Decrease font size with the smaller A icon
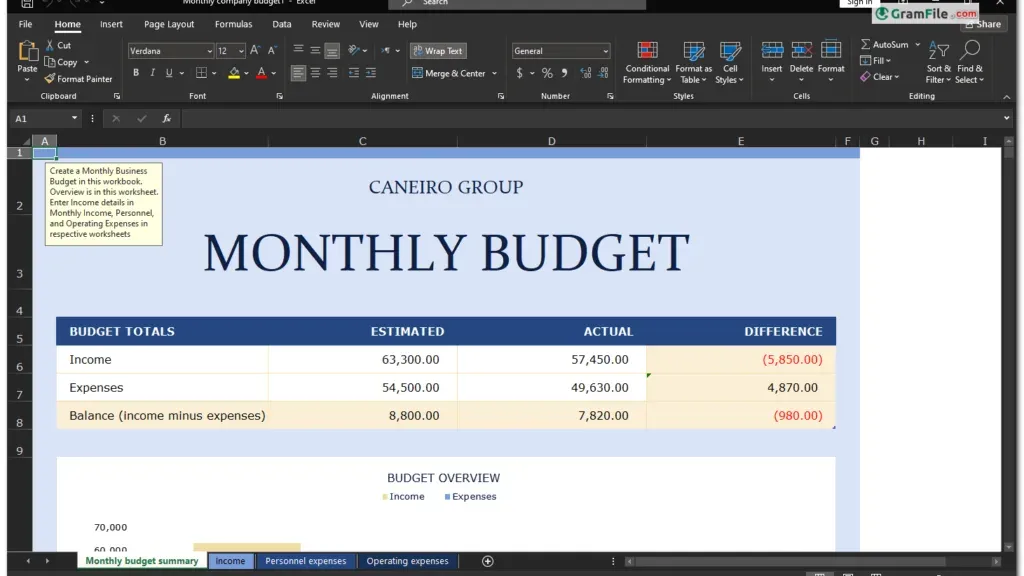This screenshot has width=1024, height=576. pos(272,50)
